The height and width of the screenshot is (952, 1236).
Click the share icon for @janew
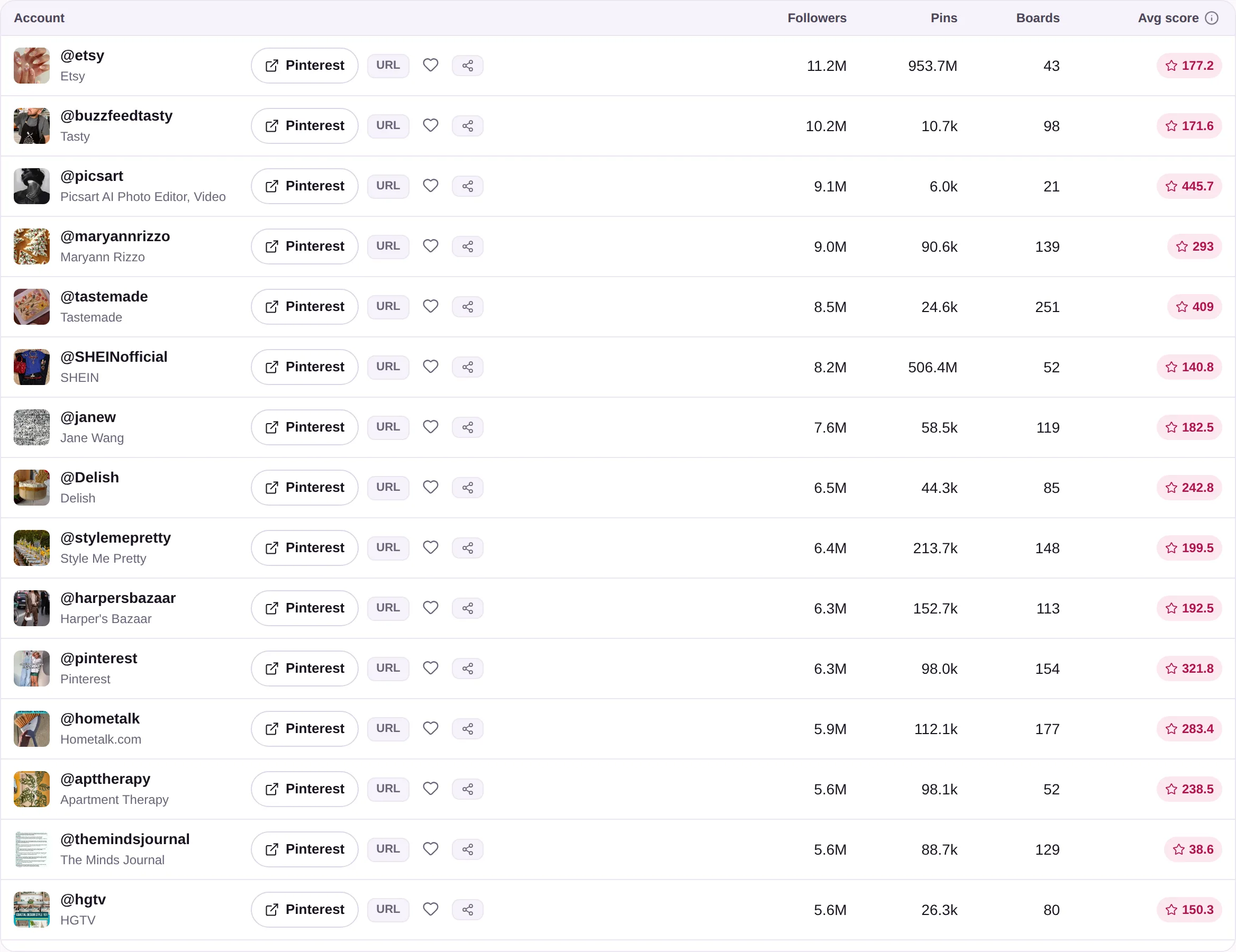click(x=467, y=427)
